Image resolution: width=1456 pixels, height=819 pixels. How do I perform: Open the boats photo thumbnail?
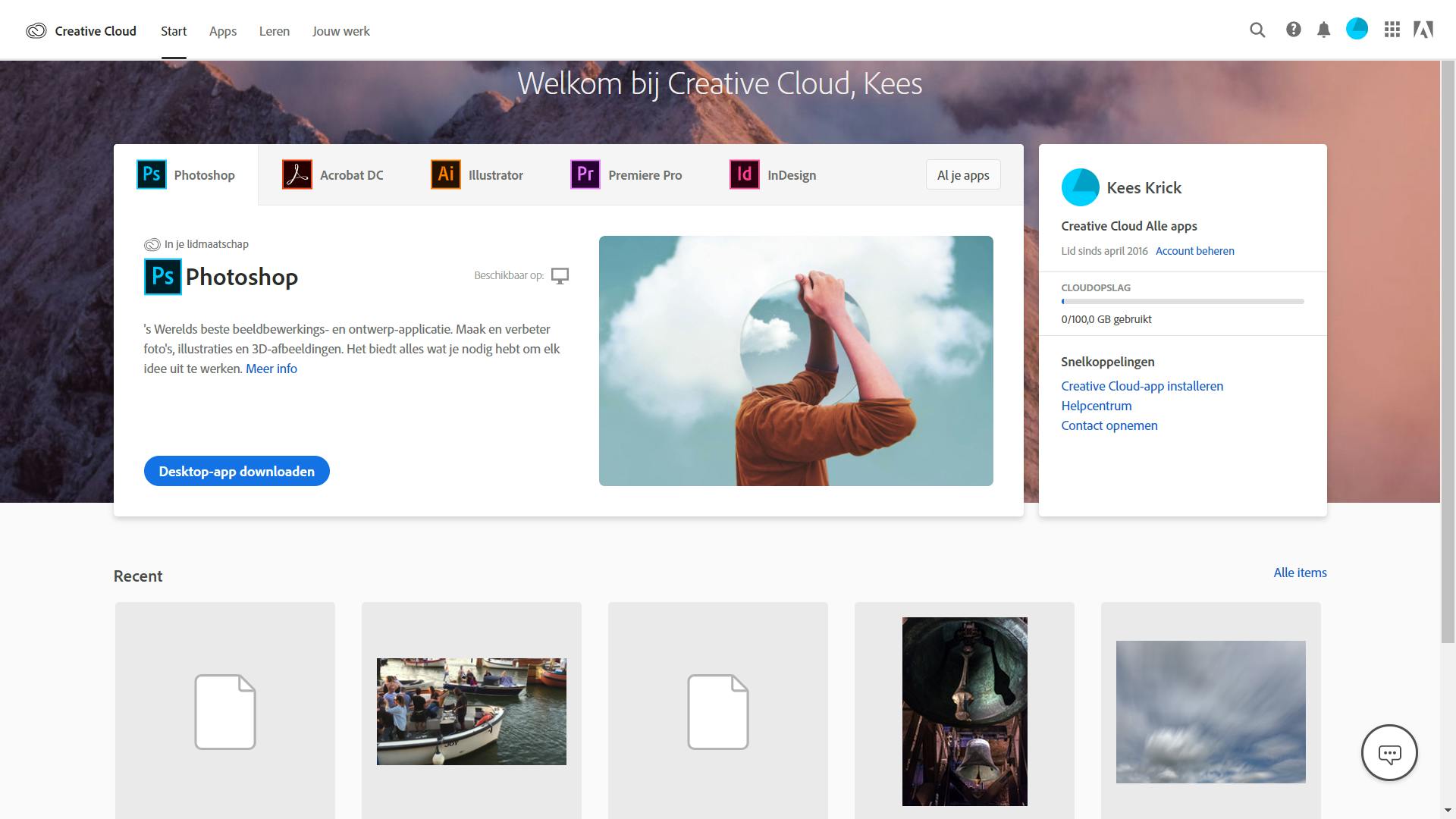tap(471, 711)
